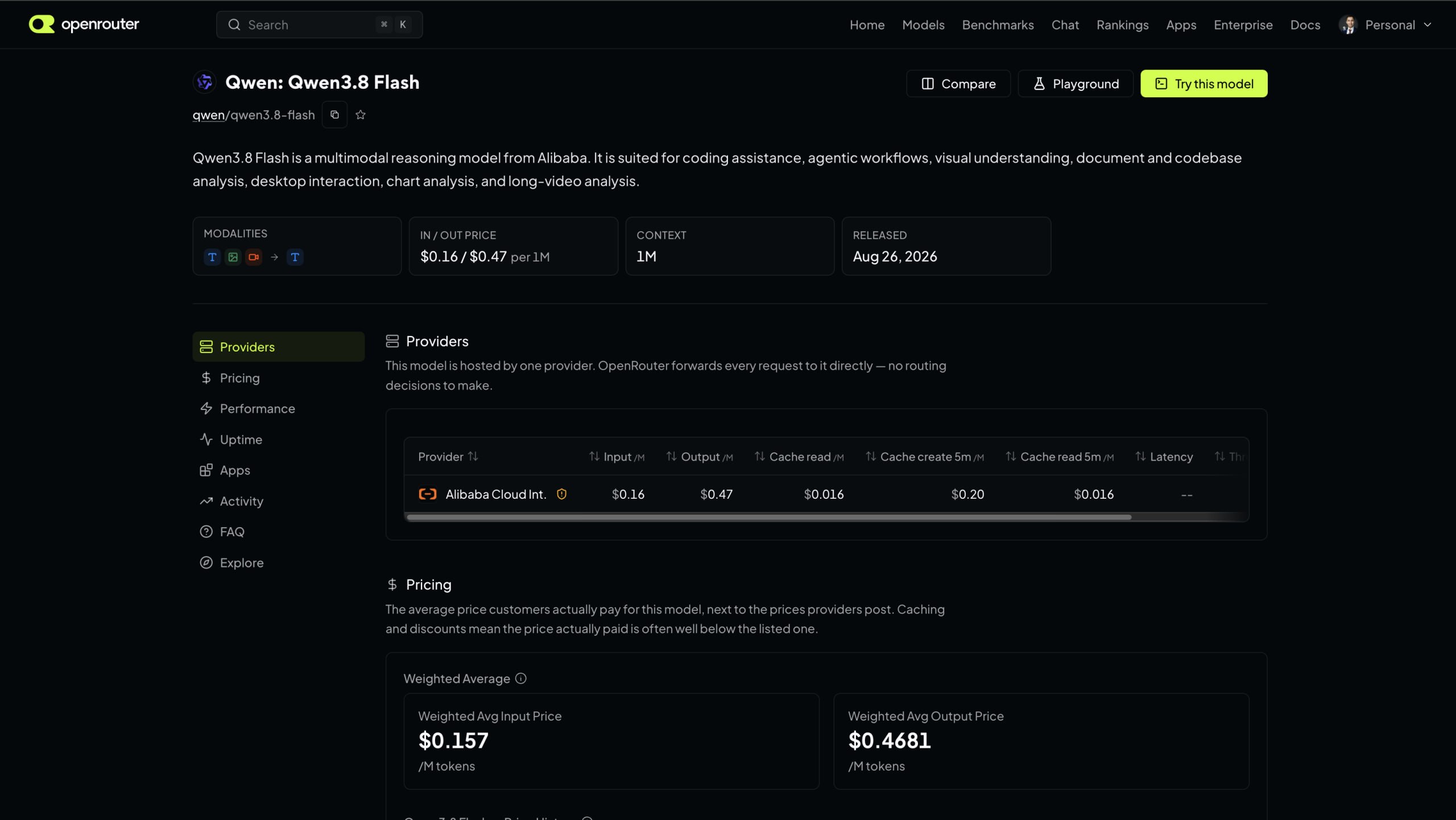Open the Personal account dropdown

1385,24
